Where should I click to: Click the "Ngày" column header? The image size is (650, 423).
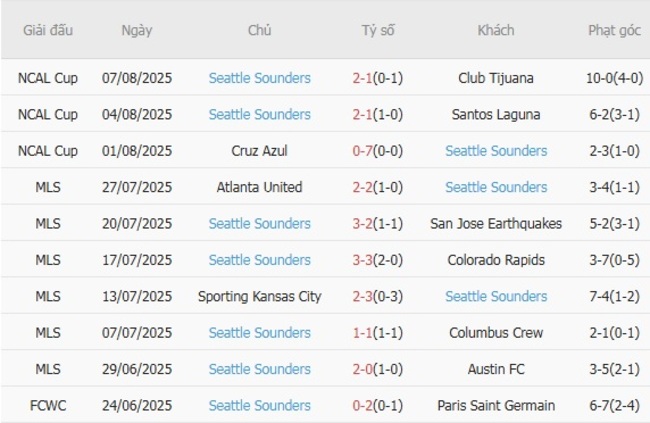coord(137,30)
